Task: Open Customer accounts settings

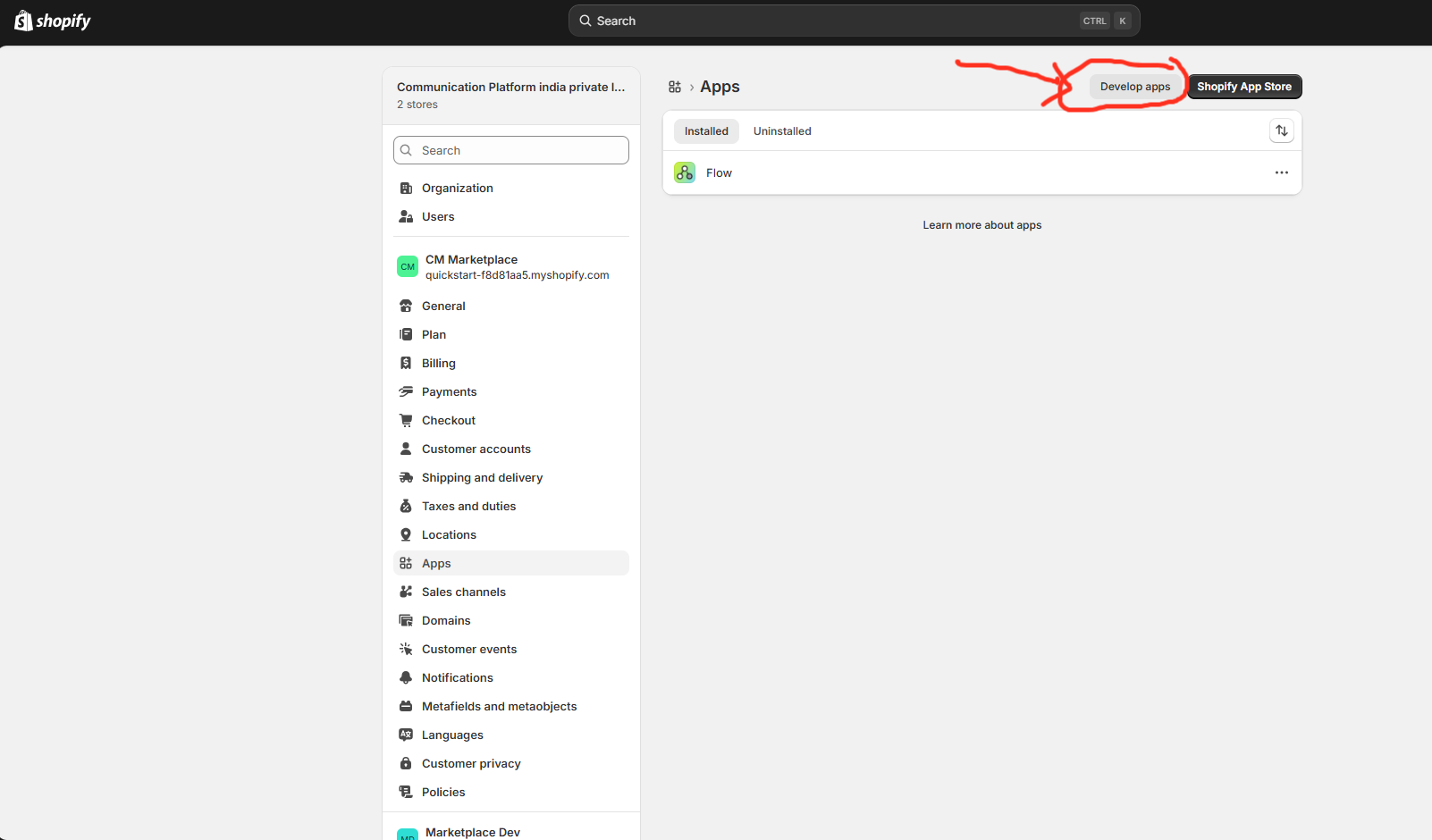Action: 511,449
